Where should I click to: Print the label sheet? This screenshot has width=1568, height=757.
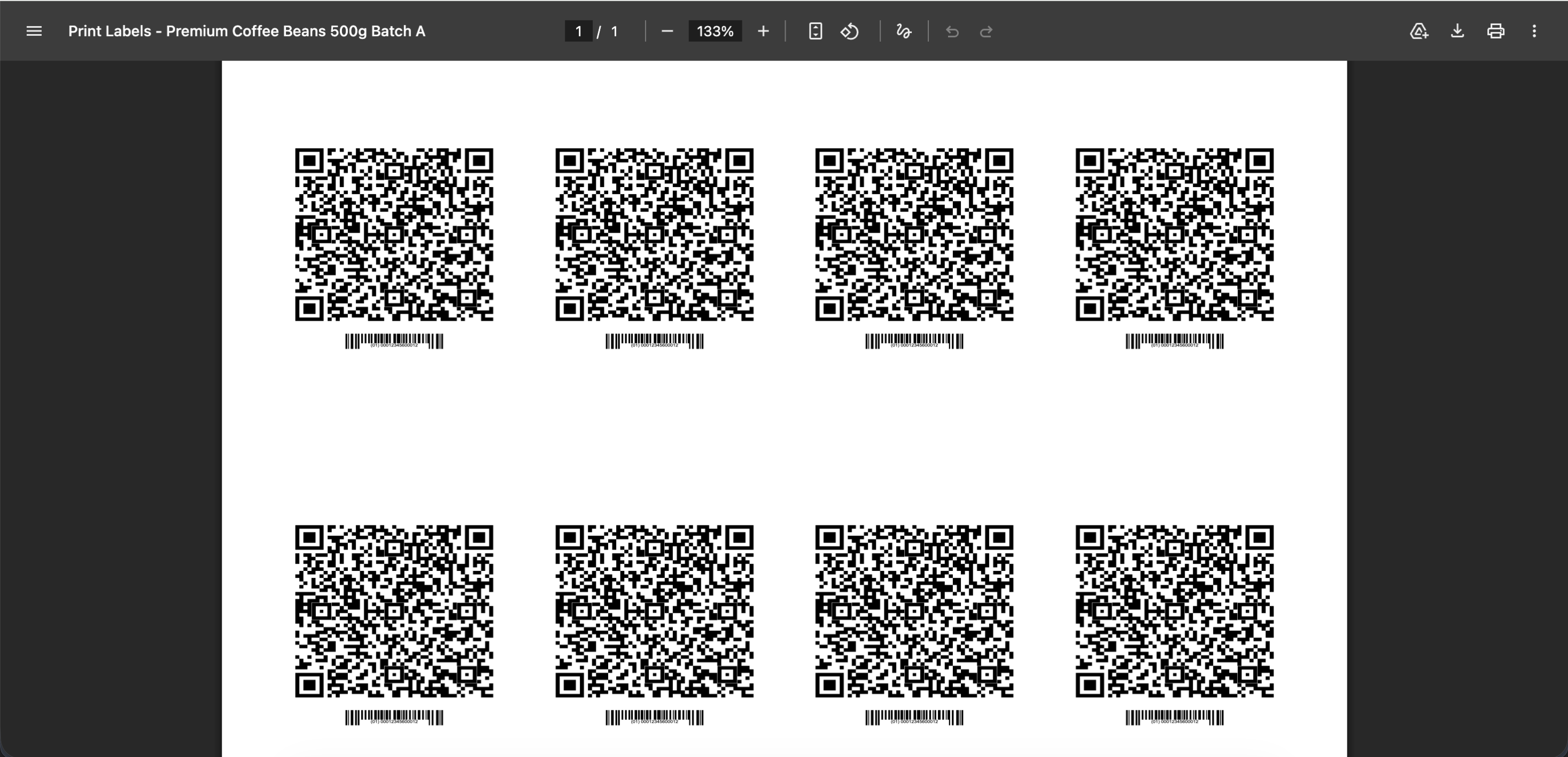point(1495,31)
